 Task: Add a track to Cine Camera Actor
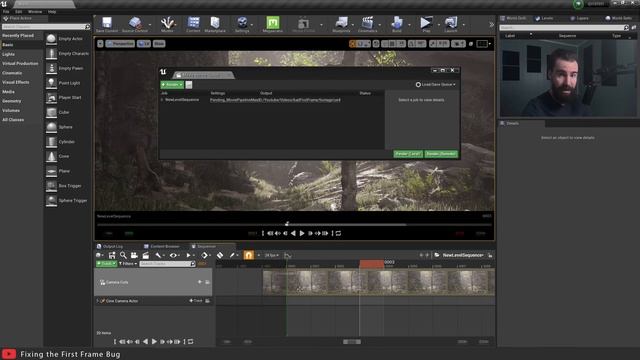196,301
